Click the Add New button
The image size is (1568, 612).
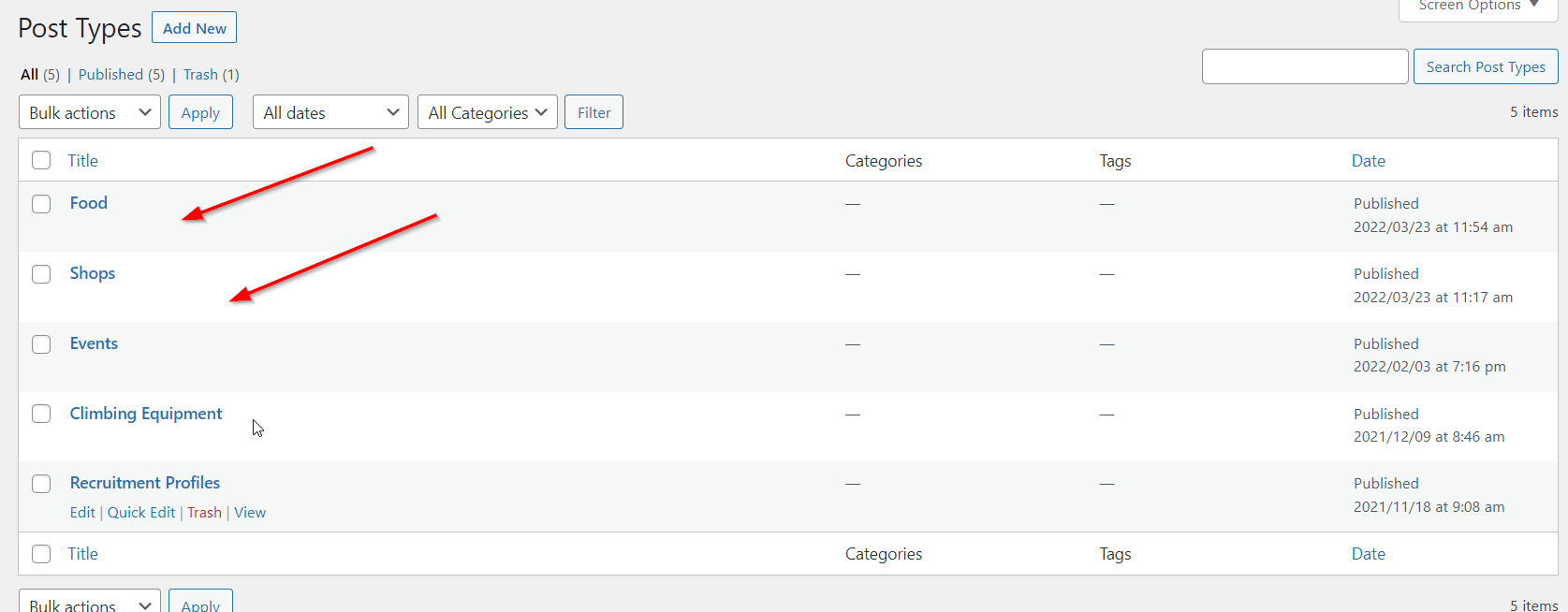click(x=194, y=28)
